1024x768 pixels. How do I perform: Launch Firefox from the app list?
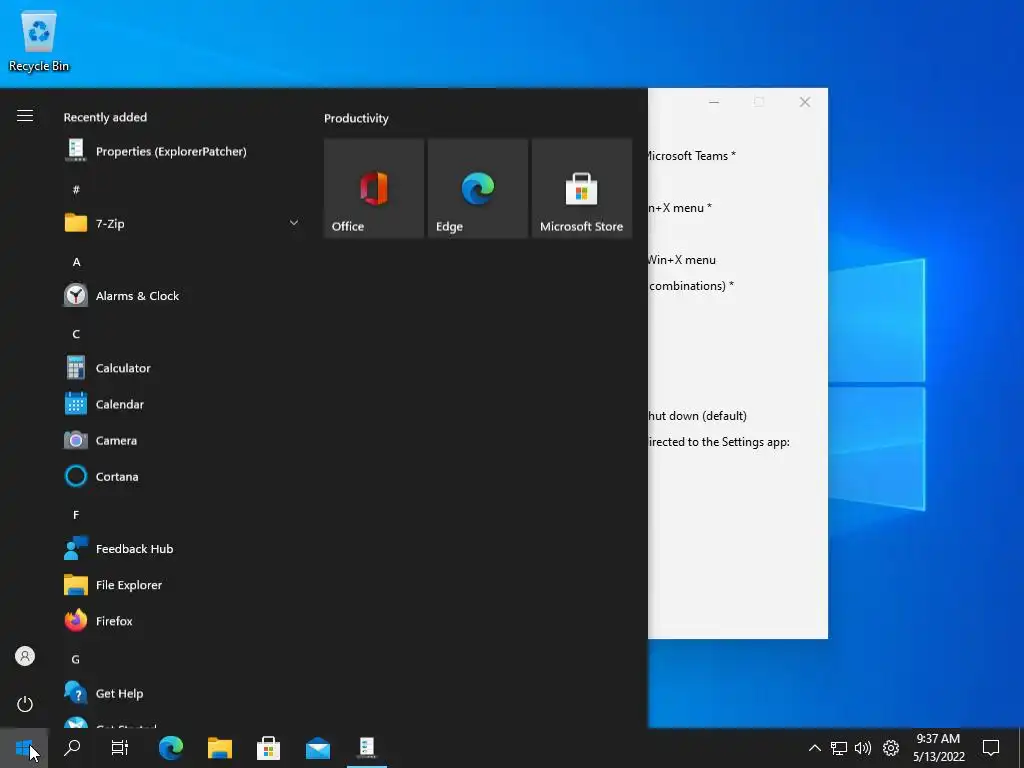point(182,621)
